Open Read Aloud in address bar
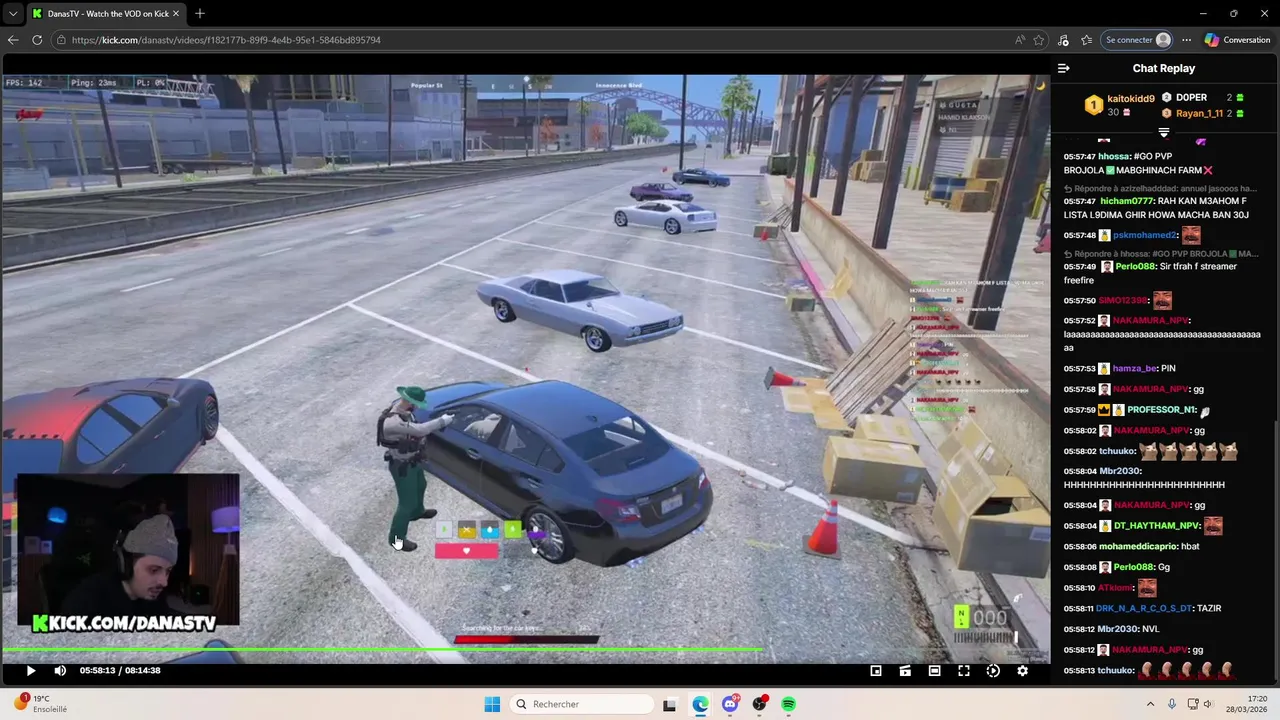1280x720 pixels. [x=1019, y=40]
